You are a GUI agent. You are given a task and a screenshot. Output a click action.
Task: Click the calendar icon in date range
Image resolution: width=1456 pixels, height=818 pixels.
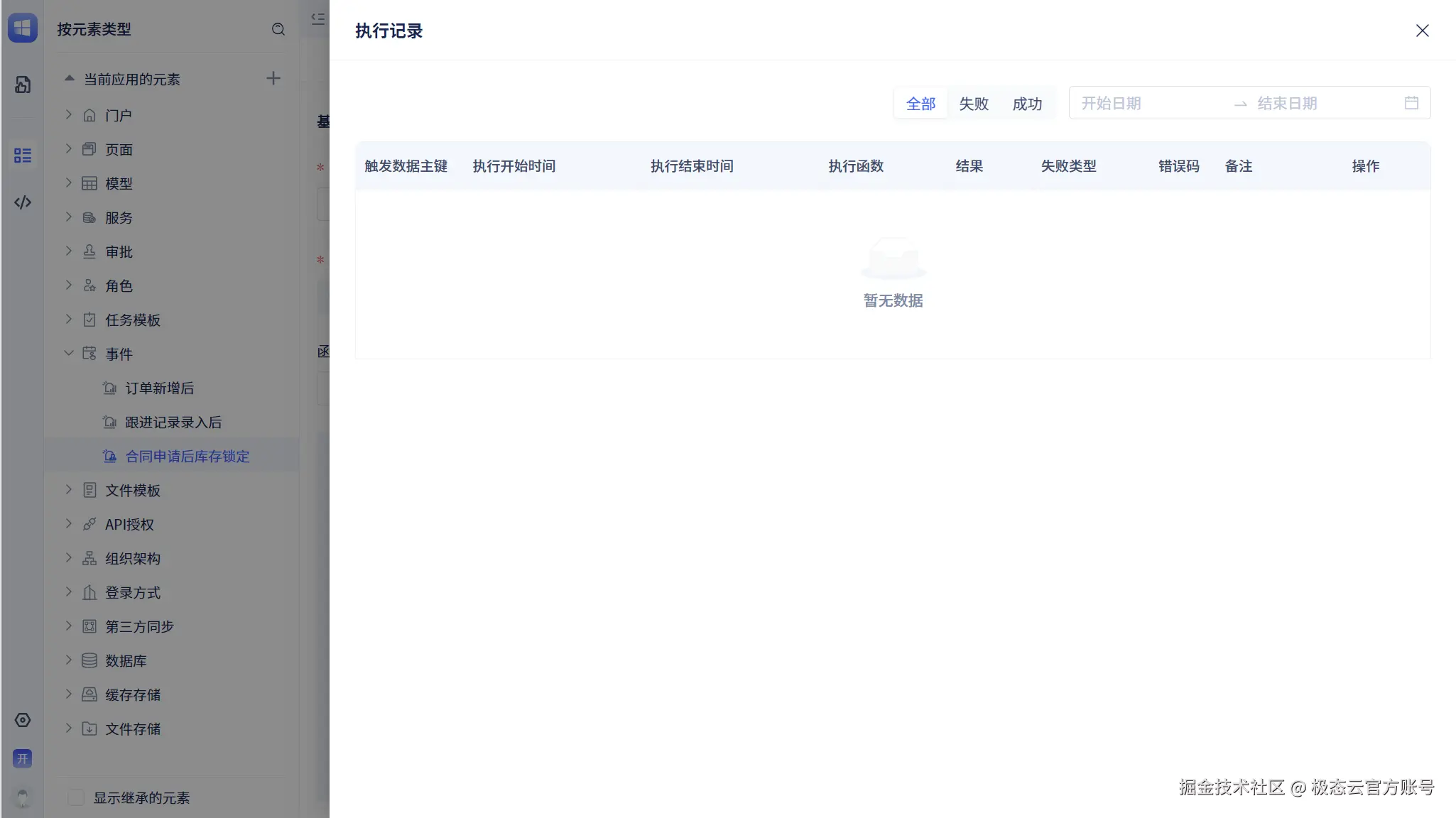1411,103
